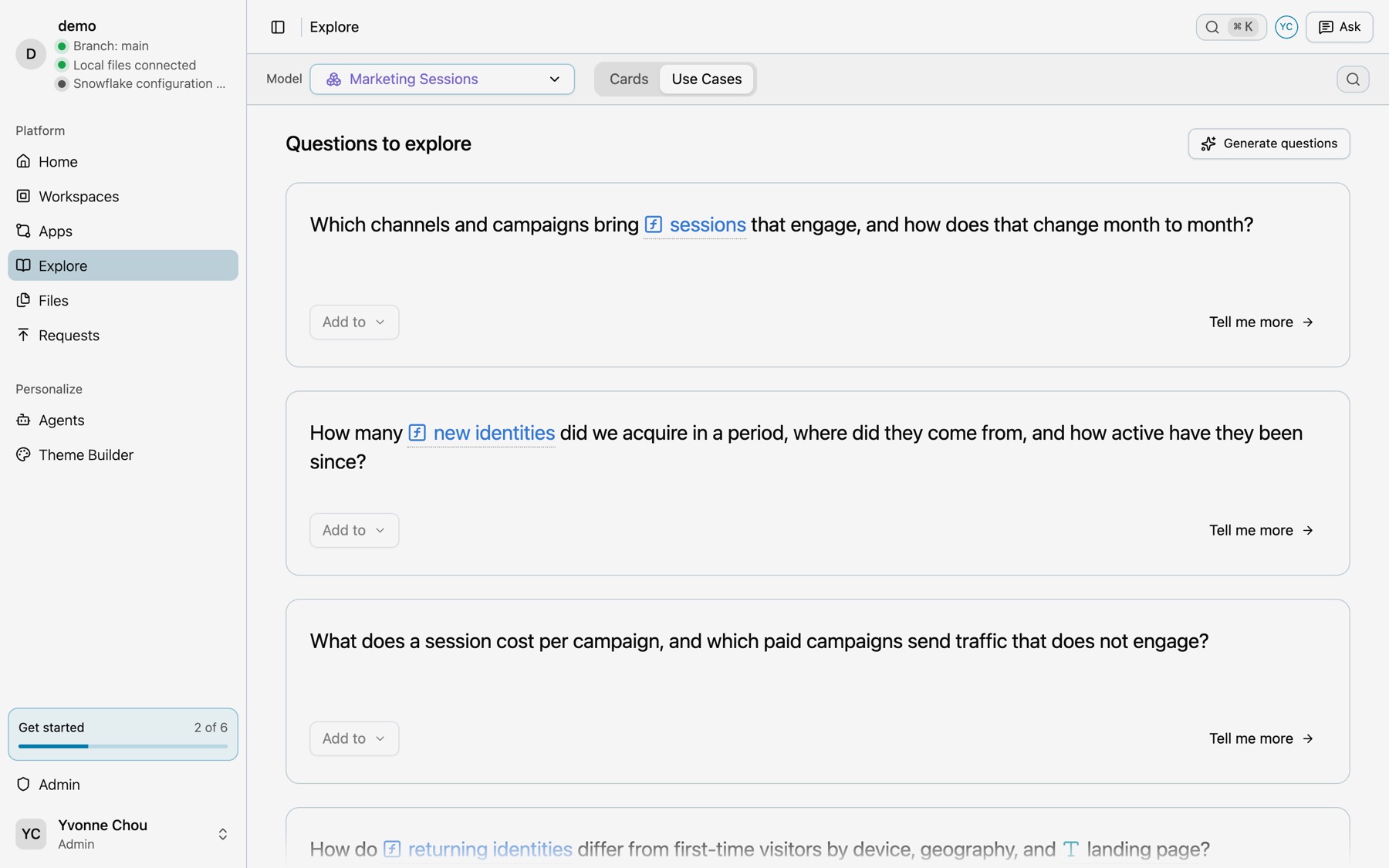Click the Admin shield icon
The image size is (1389, 868).
tap(23, 784)
